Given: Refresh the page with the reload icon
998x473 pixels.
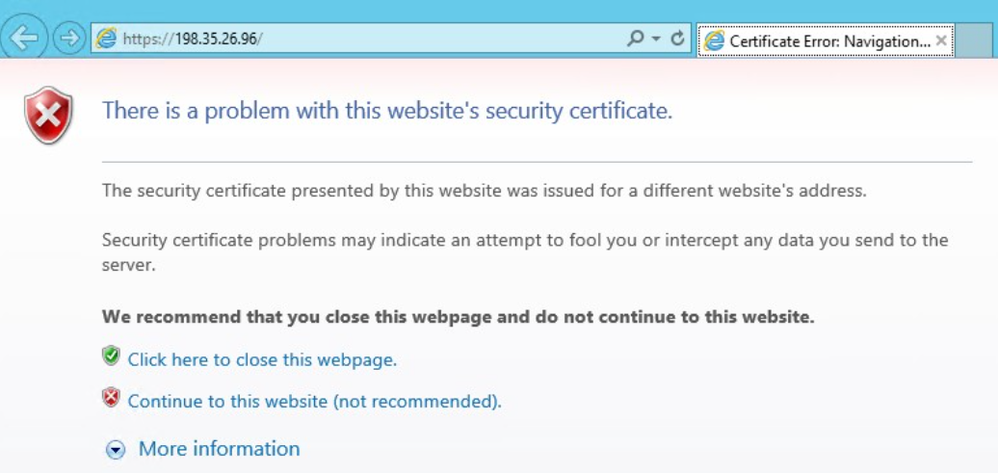Looking at the screenshot, I should pos(677,39).
